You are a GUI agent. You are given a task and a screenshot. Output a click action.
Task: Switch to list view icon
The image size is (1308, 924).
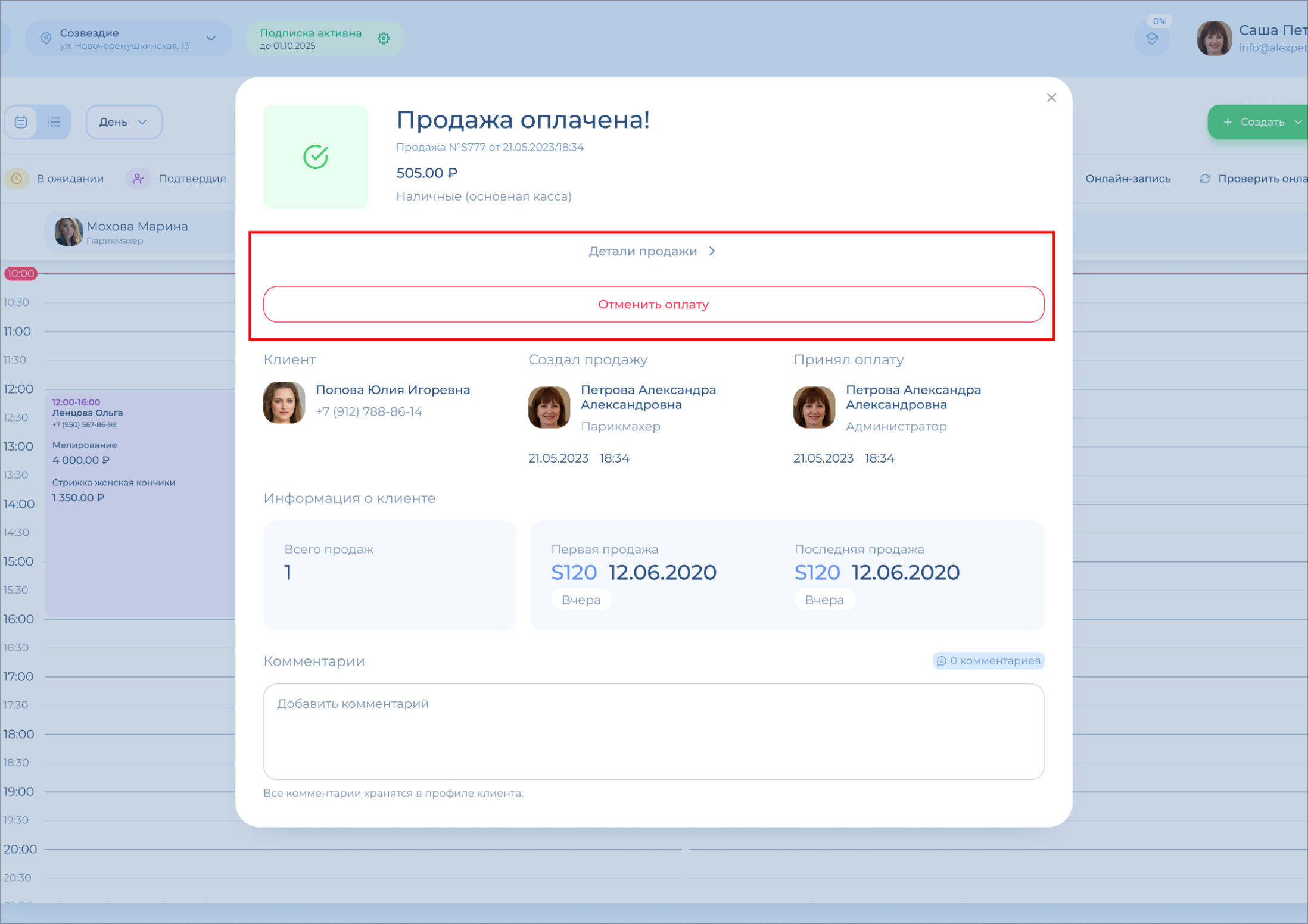click(54, 122)
